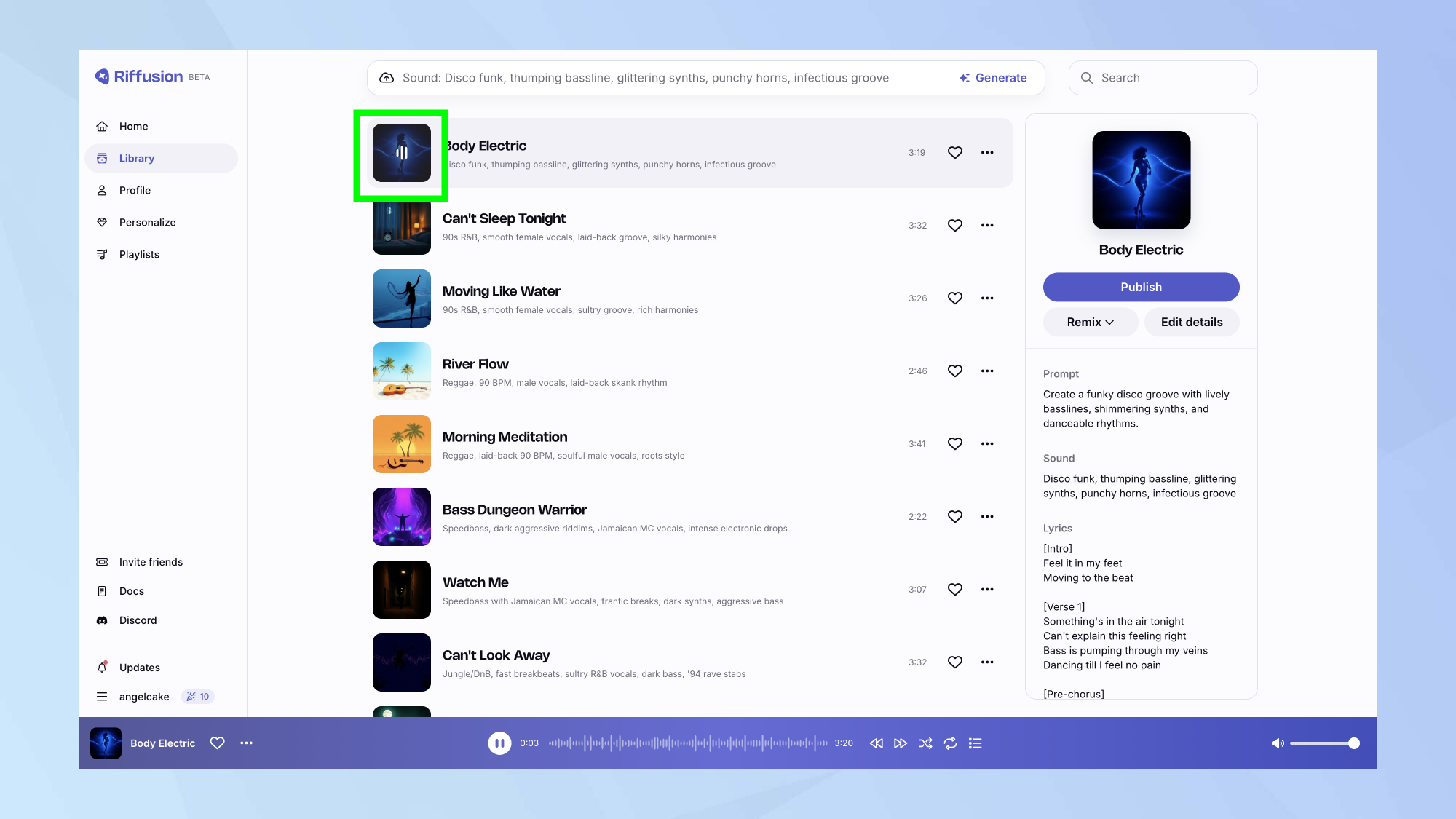
Task: Click the upload cloud icon in the prompt bar
Action: 387,78
